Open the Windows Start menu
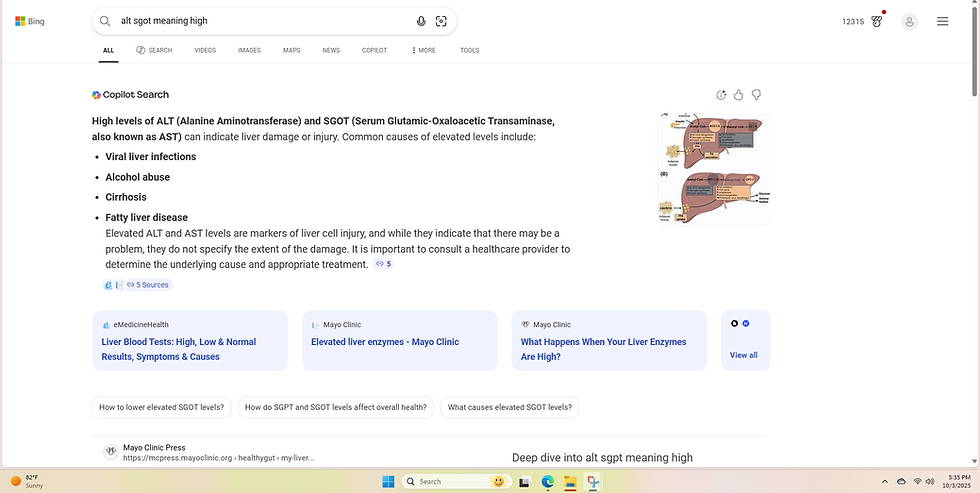This screenshot has width=980, height=493. point(388,481)
